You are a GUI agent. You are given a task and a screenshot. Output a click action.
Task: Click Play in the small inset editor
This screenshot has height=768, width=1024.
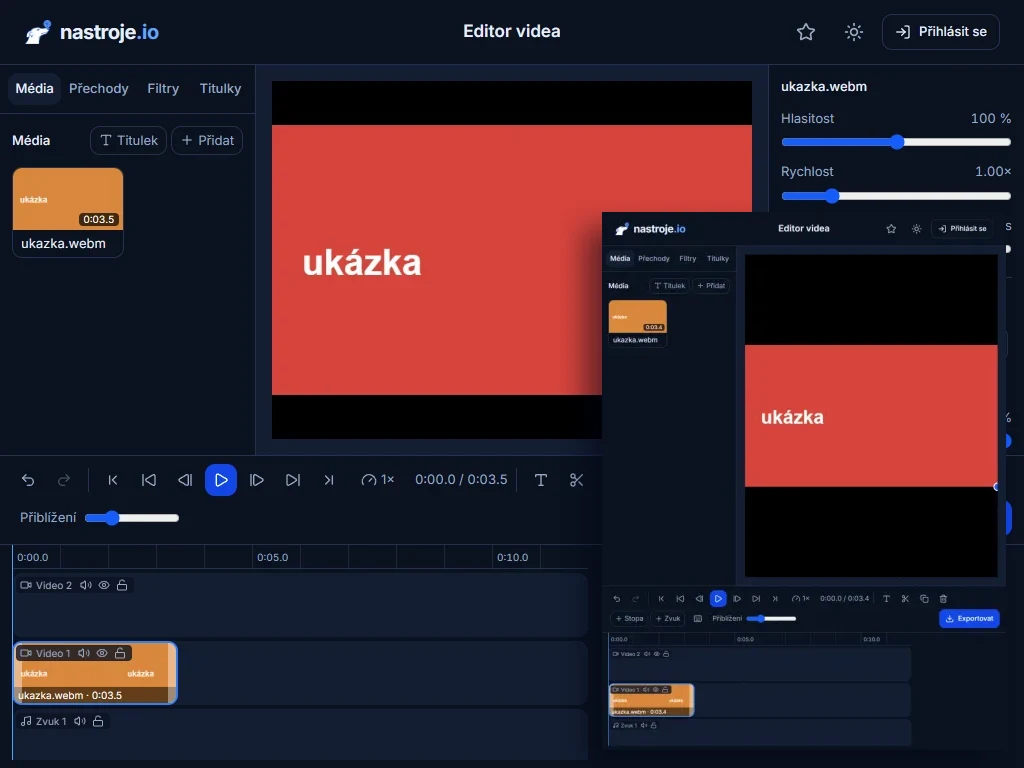click(718, 598)
